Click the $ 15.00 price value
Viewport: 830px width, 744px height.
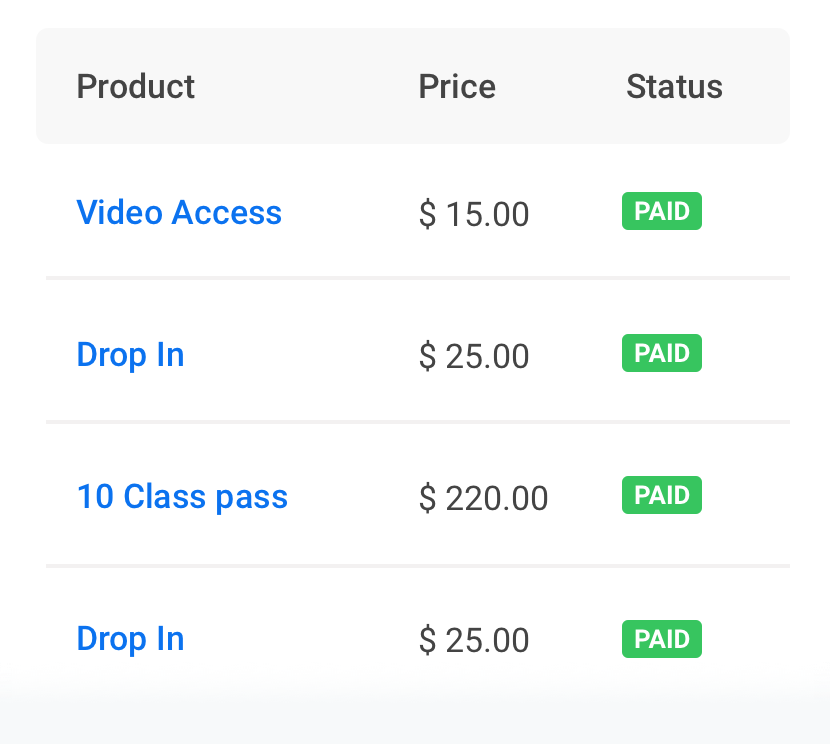click(x=474, y=214)
